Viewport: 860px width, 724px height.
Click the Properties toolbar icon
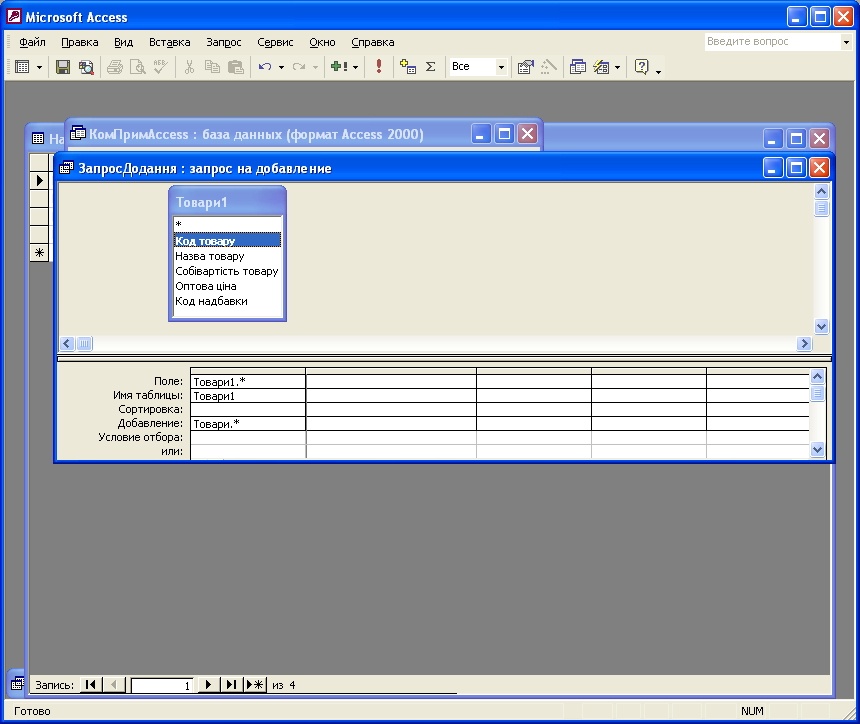[525, 67]
